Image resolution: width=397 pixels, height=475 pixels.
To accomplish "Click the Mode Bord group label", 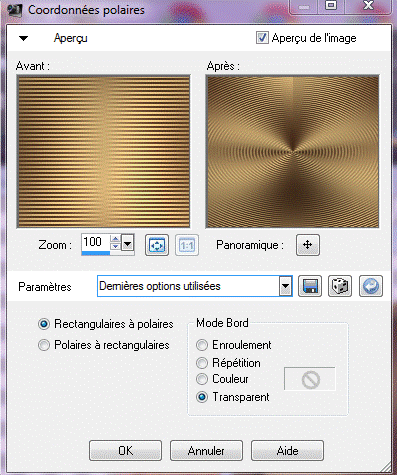I will click(222, 323).
